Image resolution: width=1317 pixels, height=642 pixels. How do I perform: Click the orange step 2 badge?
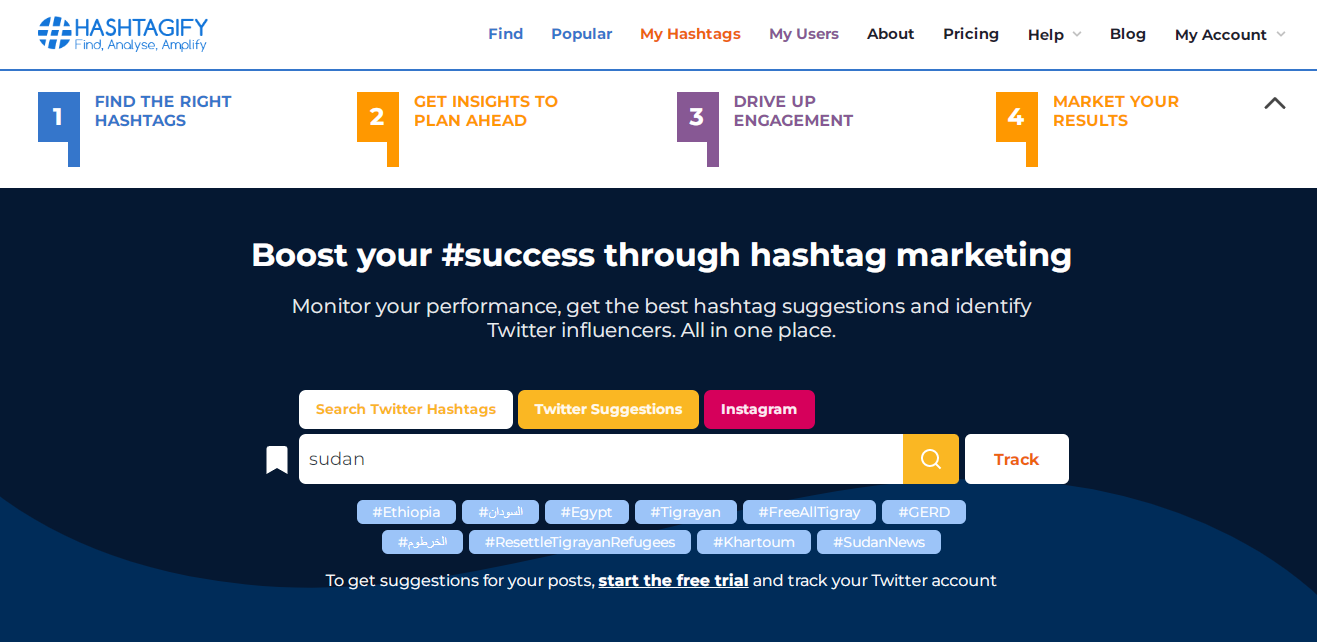point(377,117)
